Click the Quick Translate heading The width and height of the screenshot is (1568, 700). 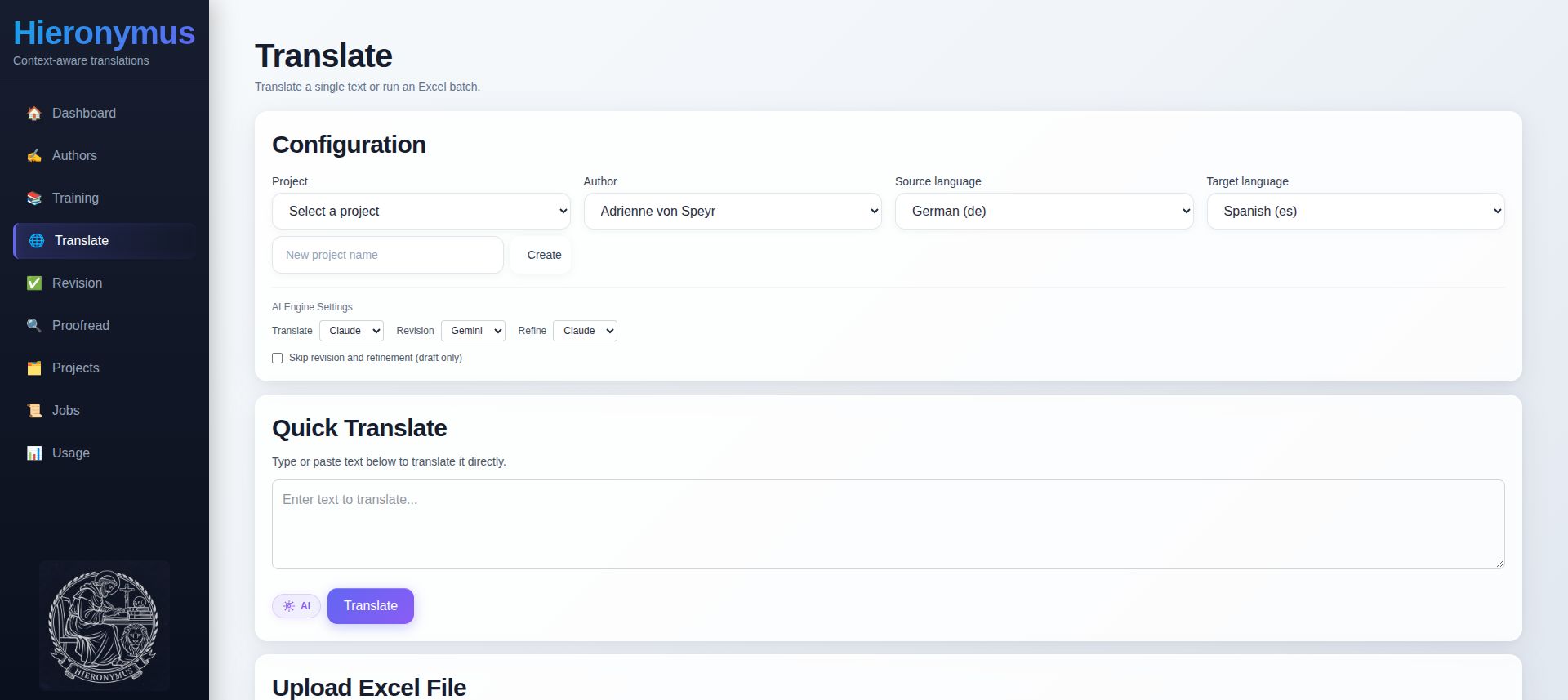coord(359,428)
